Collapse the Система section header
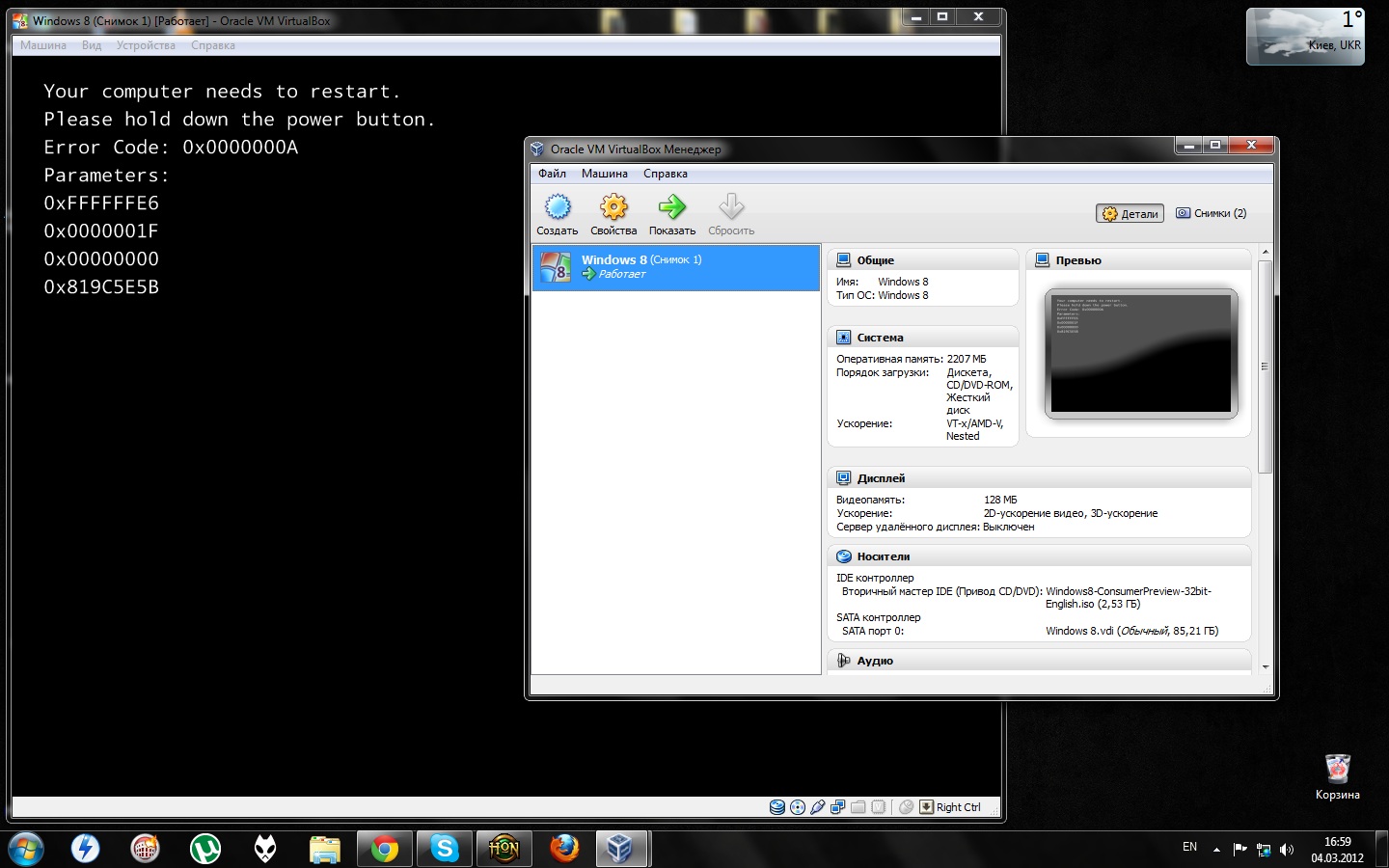This screenshot has height=868, width=1389. [880, 338]
